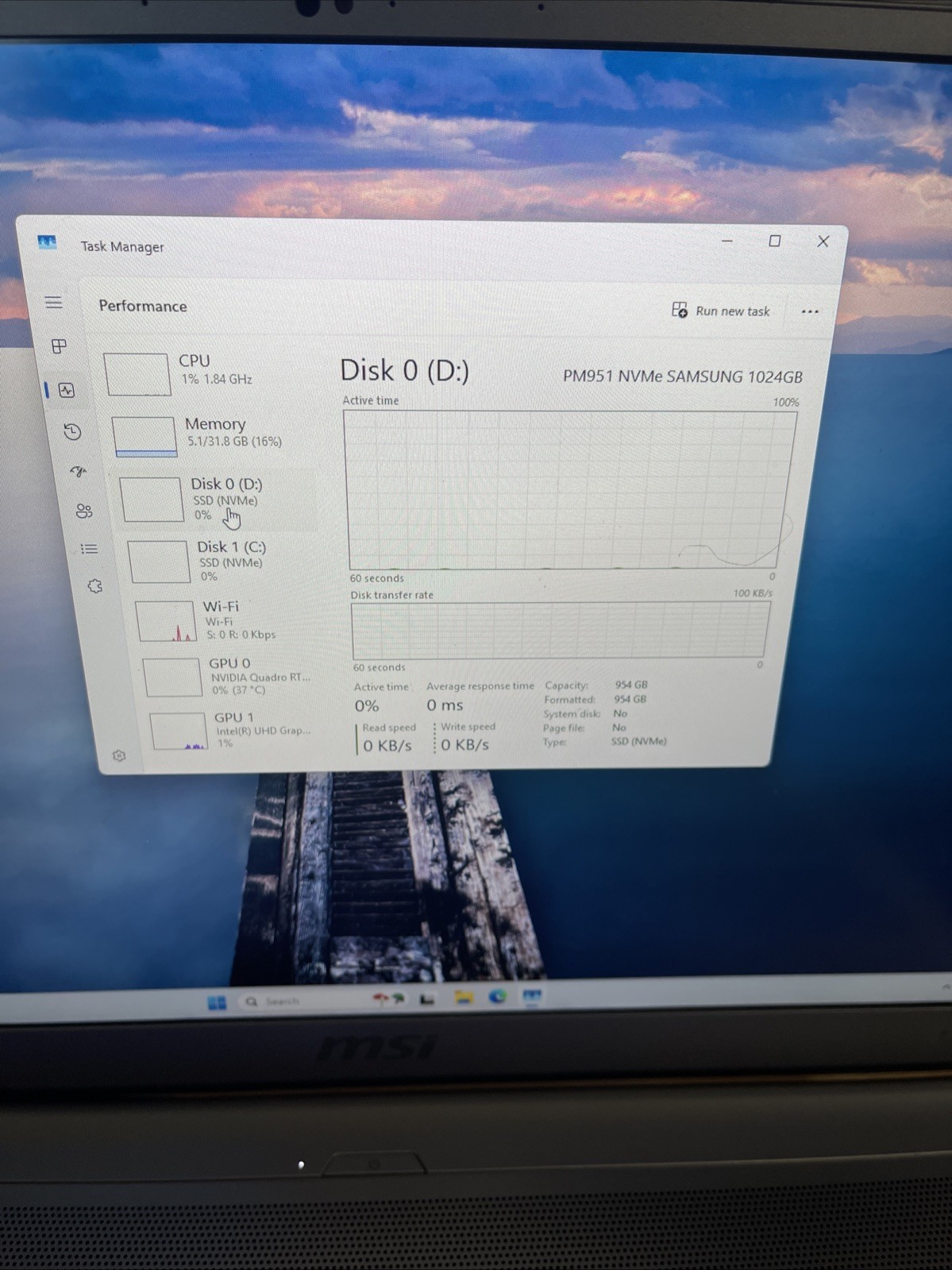Click the Run new task button
This screenshot has height=1270, width=952.
(721, 311)
